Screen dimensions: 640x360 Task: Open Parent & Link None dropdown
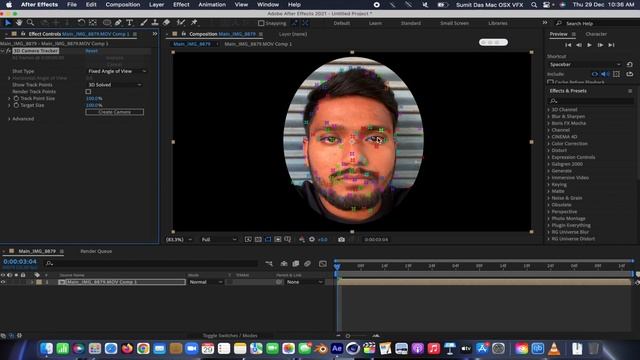[x=304, y=282]
